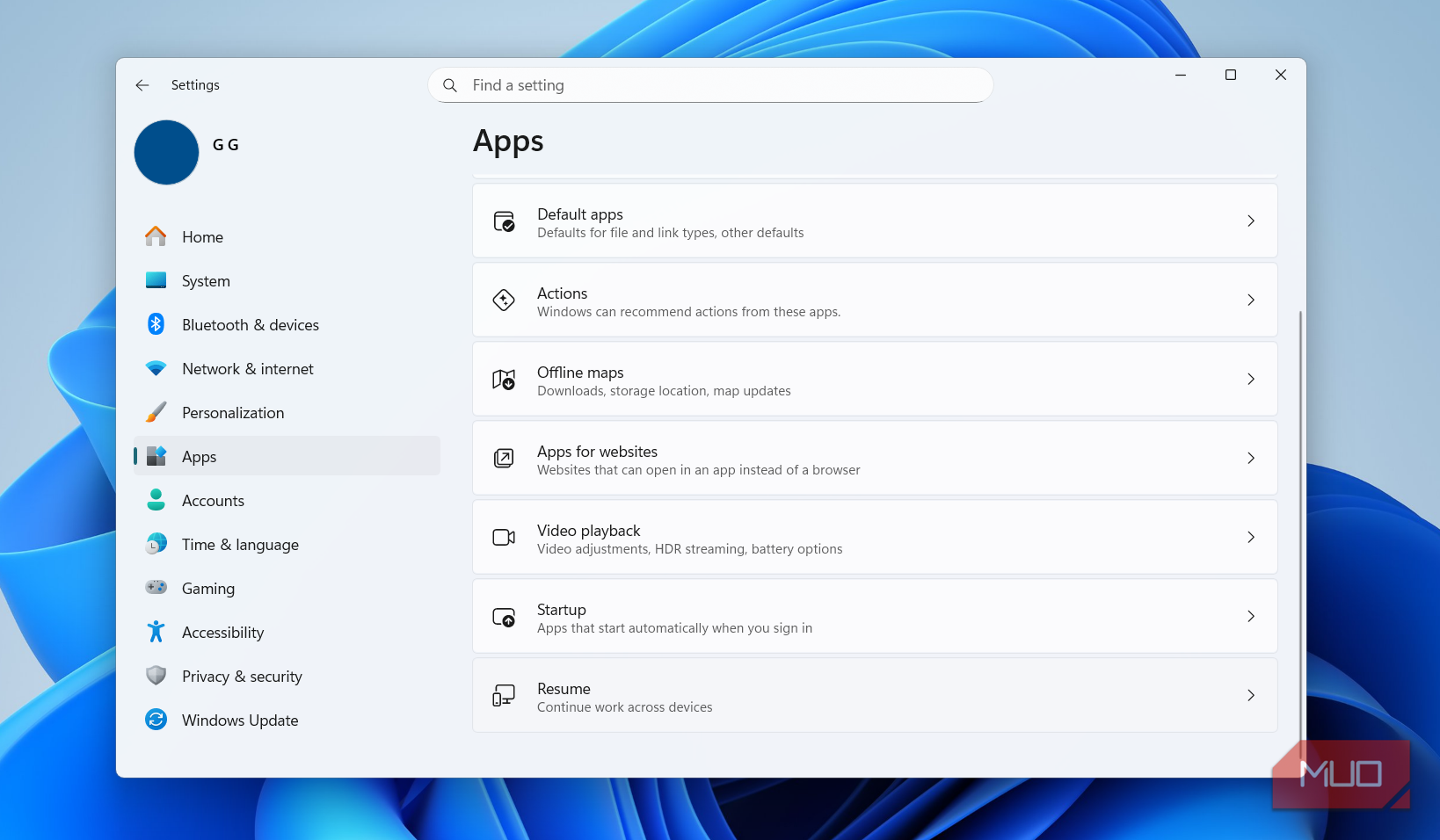Open Startup settings via its chevron
Viewport: 1440px width, 840px height.
(1251, 617)
